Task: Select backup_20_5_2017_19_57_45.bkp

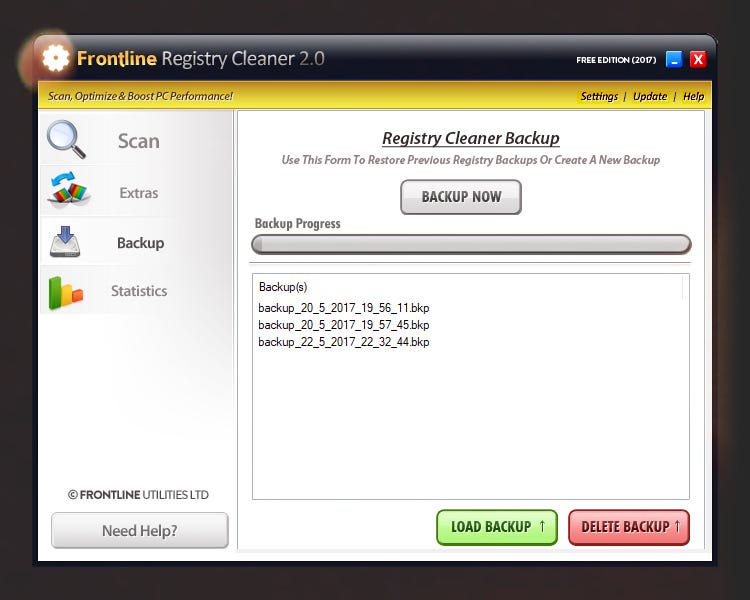Action: (344, 325)
